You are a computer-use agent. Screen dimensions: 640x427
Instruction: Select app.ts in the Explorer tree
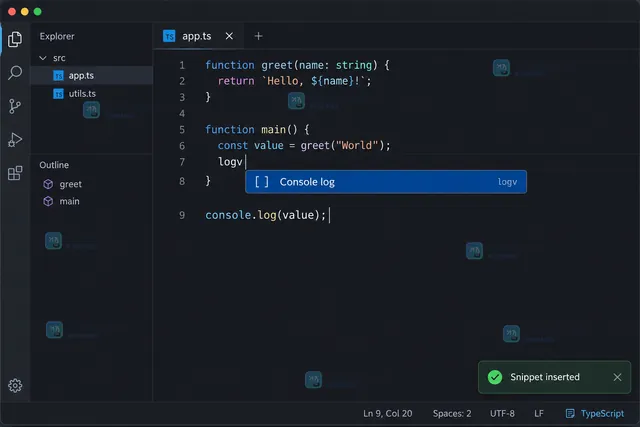(92, 76)
